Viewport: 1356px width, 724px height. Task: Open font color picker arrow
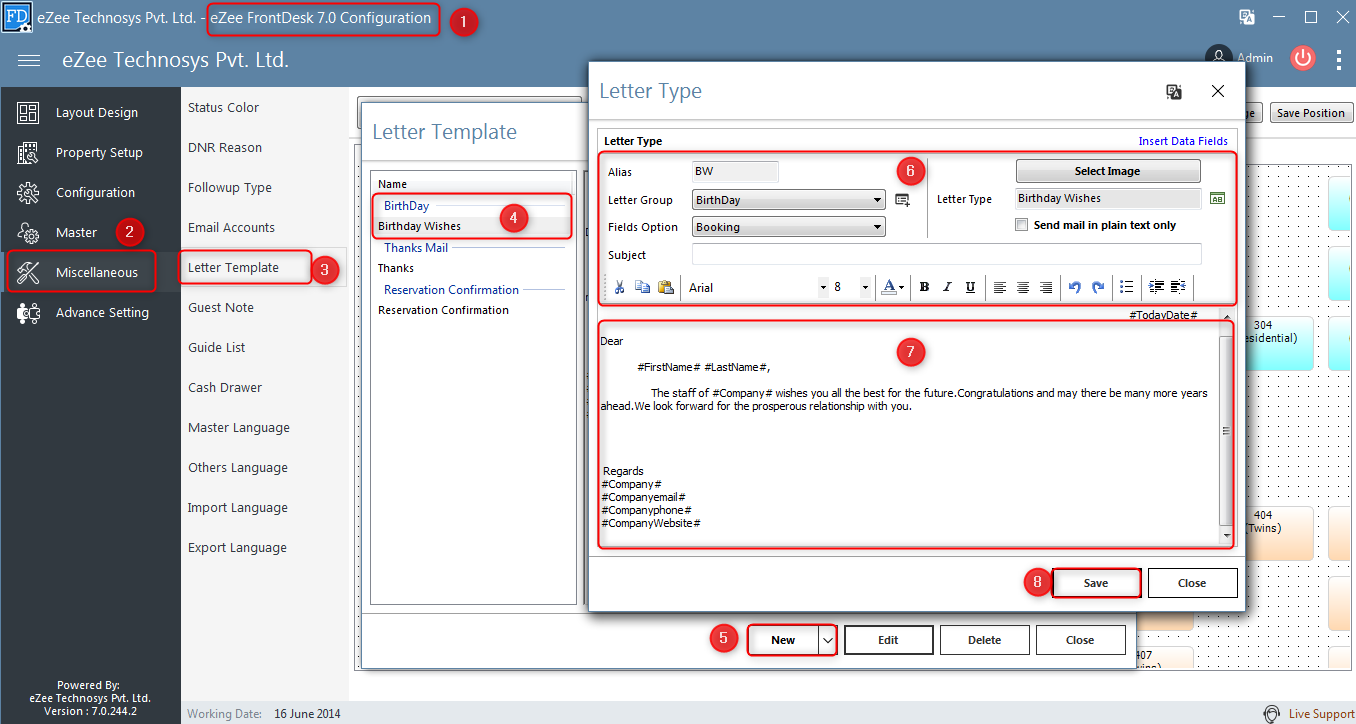click(x=901, y=288)
